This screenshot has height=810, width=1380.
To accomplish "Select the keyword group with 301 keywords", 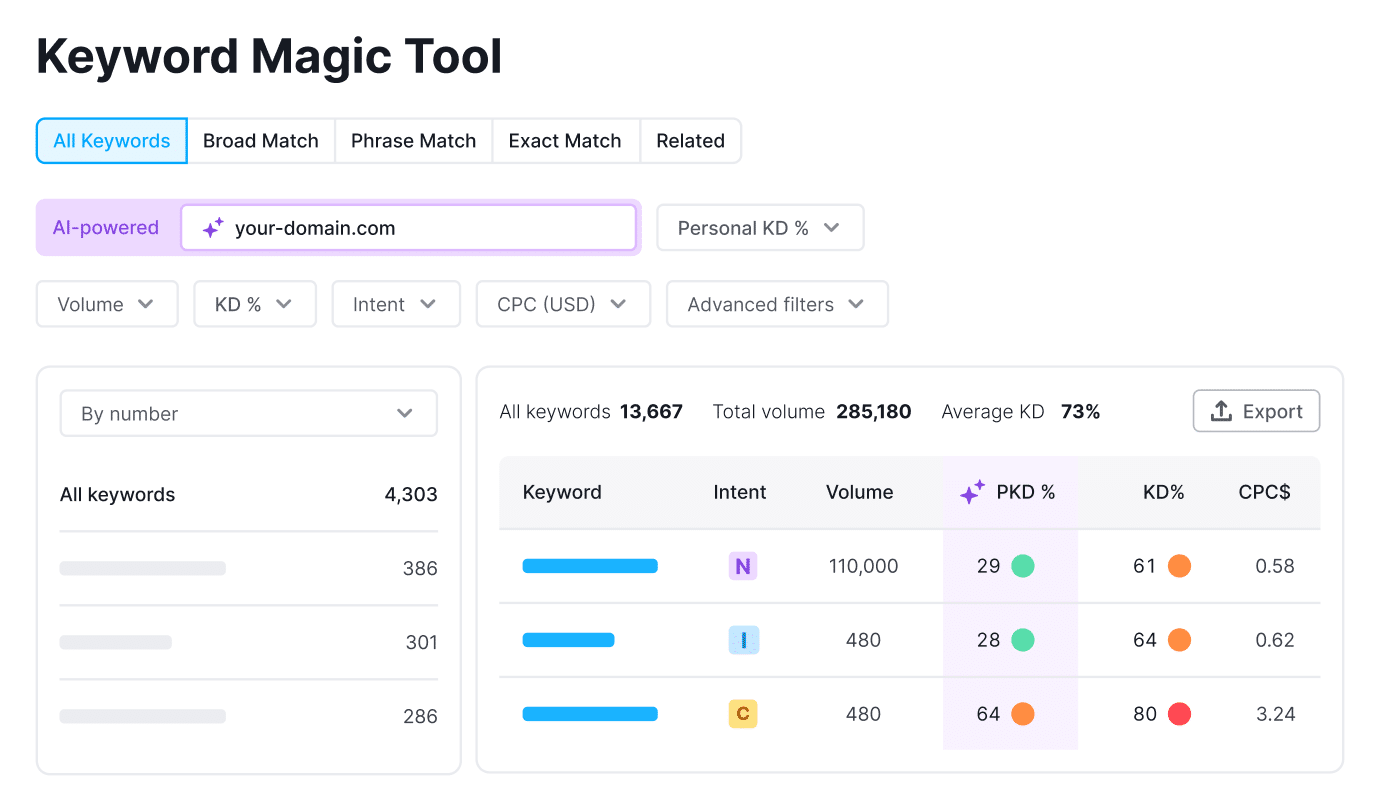I will pyautogui.click(x=249, y=642).
